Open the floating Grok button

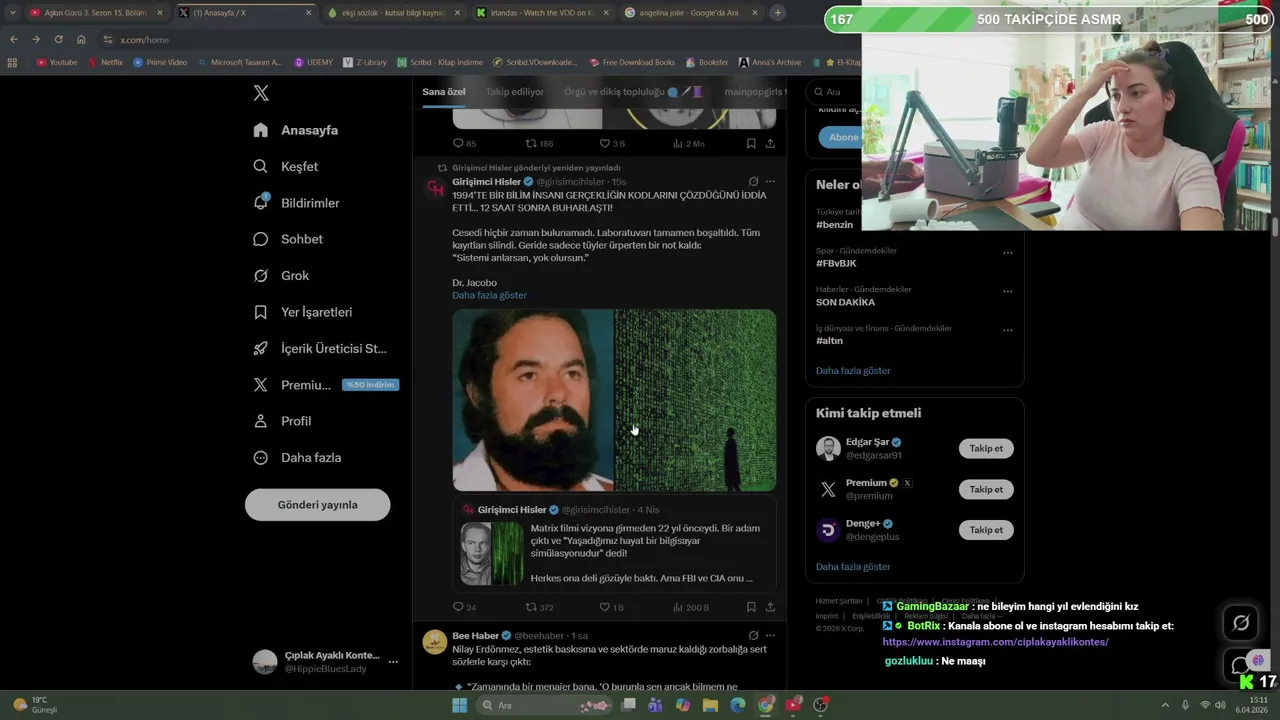tap(1241, 623)
